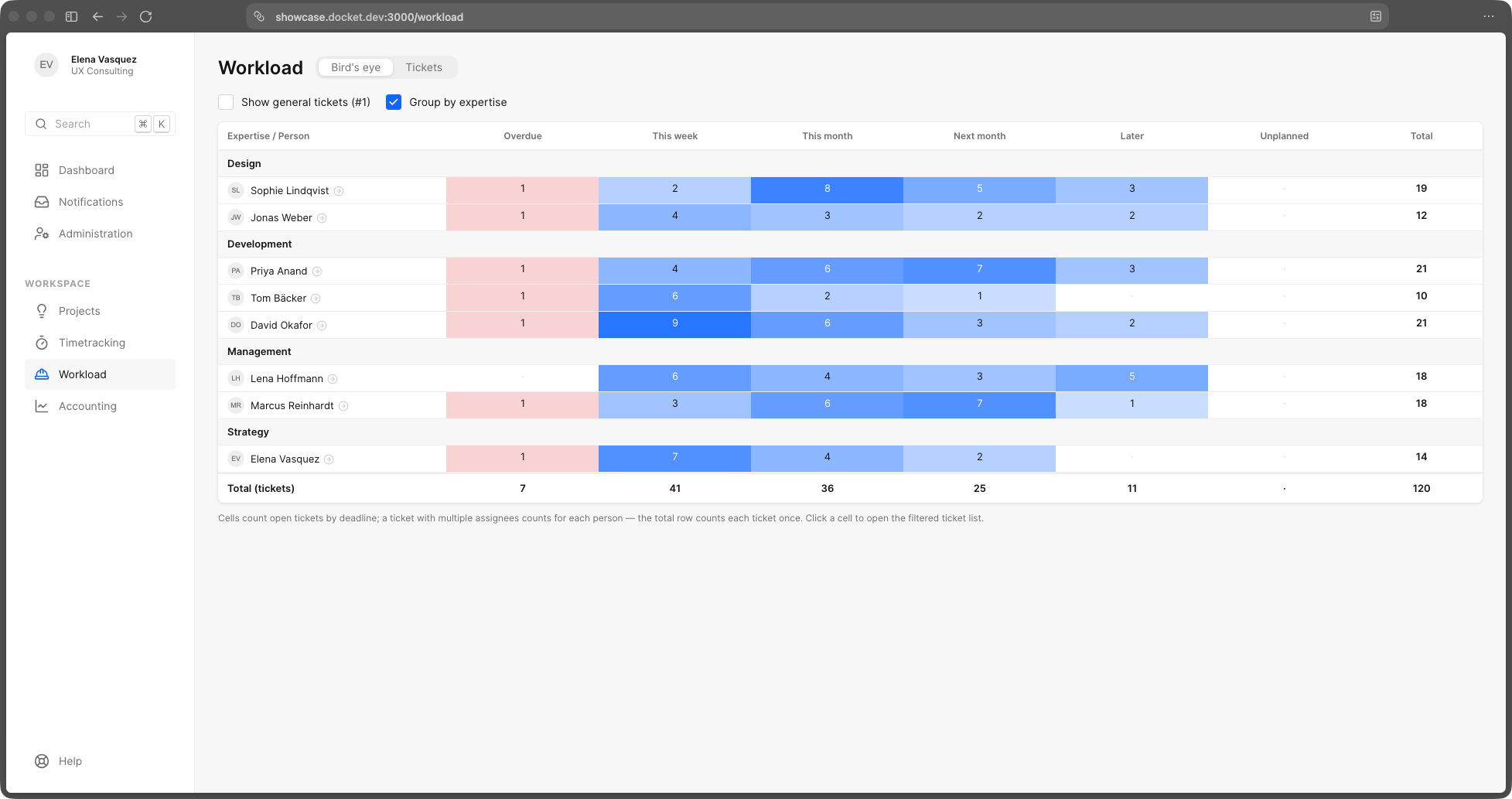Open arrow icon next to Elena Vasquez row
Screen dimensions: 1512x799
coord(329,459)
